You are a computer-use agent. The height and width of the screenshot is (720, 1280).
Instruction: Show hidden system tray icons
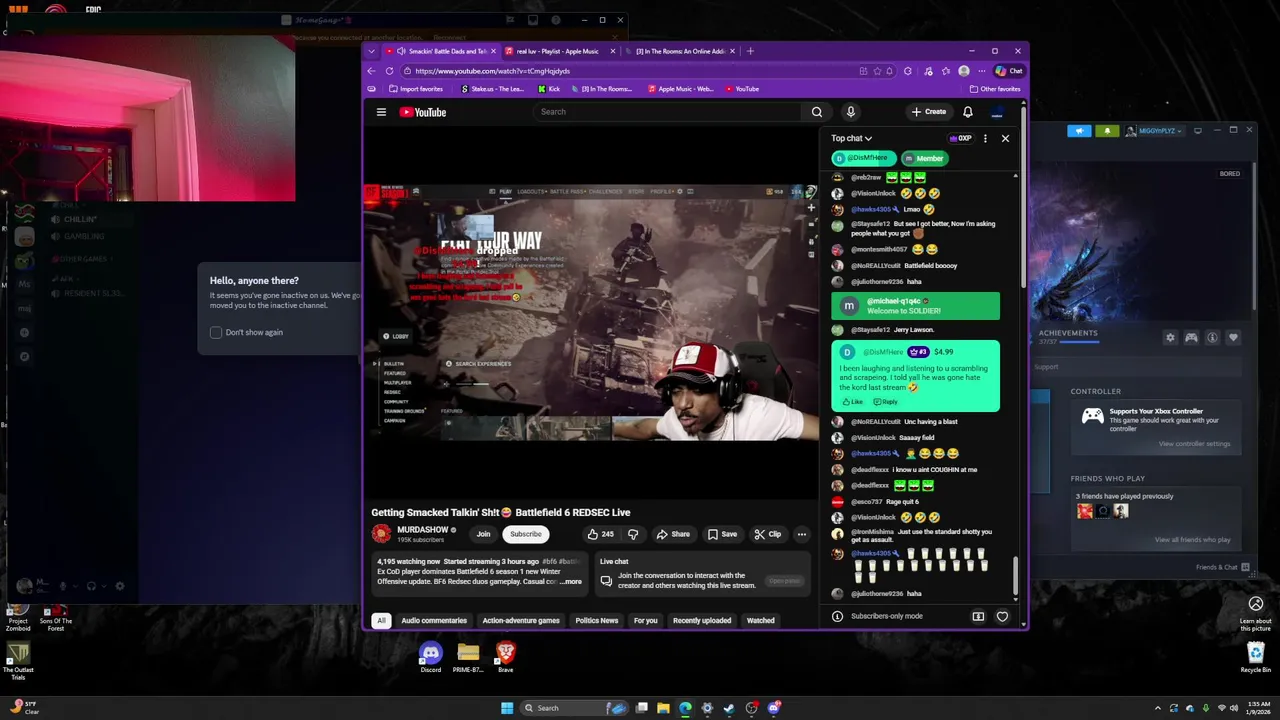coord(1158,708)
